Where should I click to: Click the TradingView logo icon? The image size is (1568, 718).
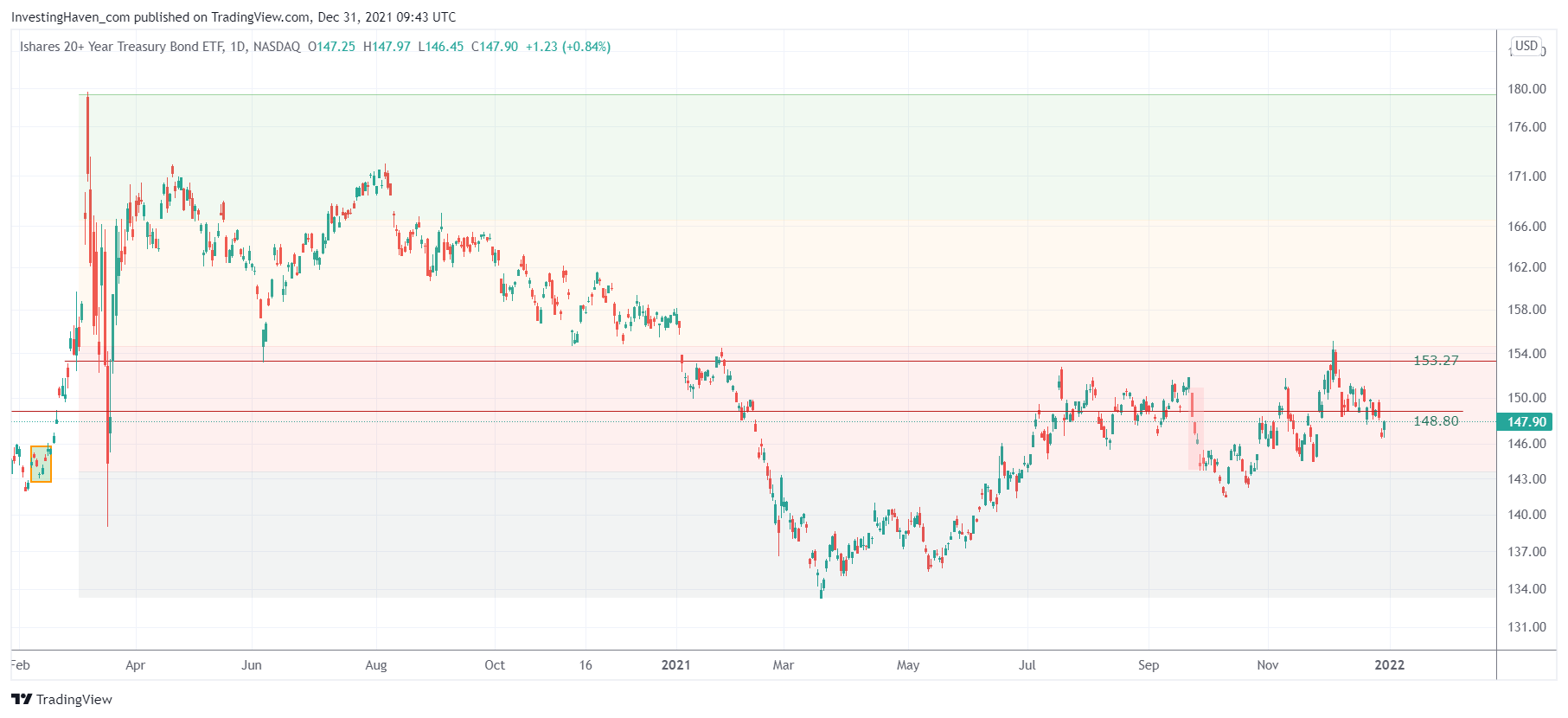(22, 699)
